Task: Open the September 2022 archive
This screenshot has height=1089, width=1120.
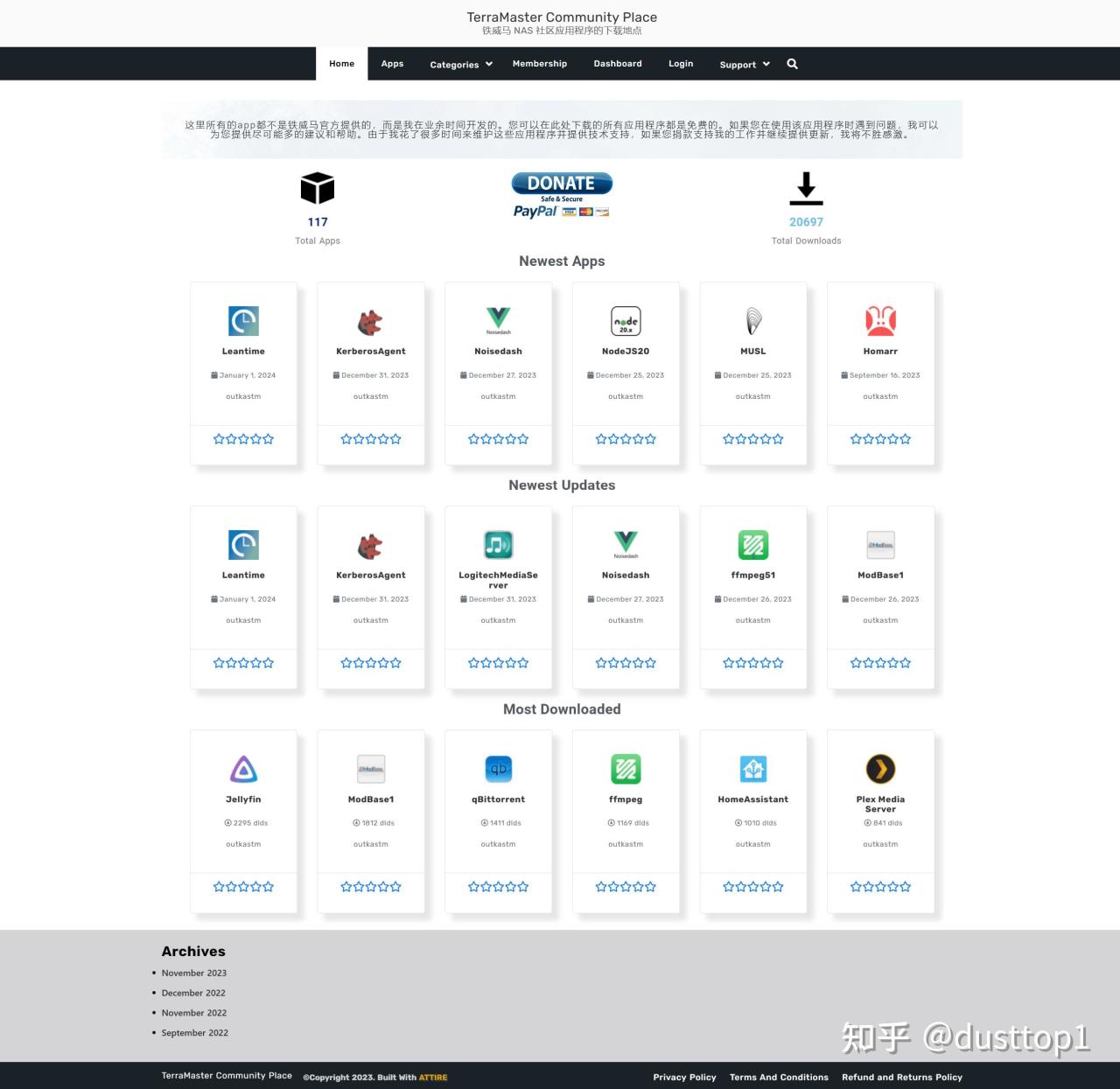Action: pos(195,1033)
